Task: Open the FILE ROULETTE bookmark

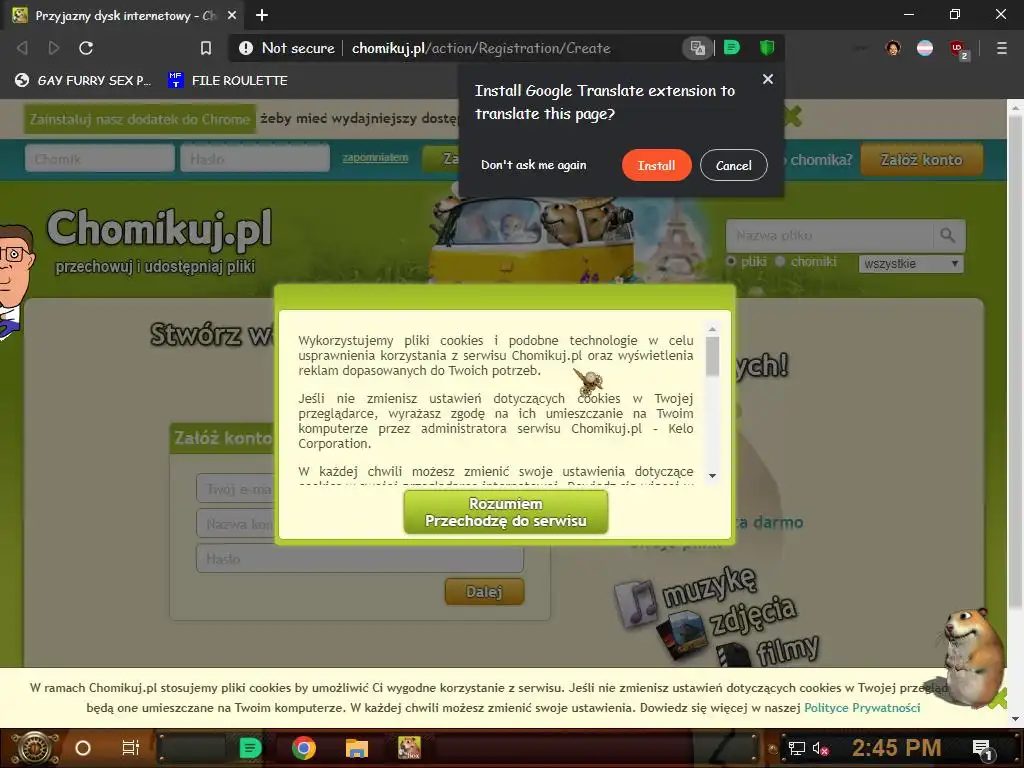Action: (x=228, y=80)
